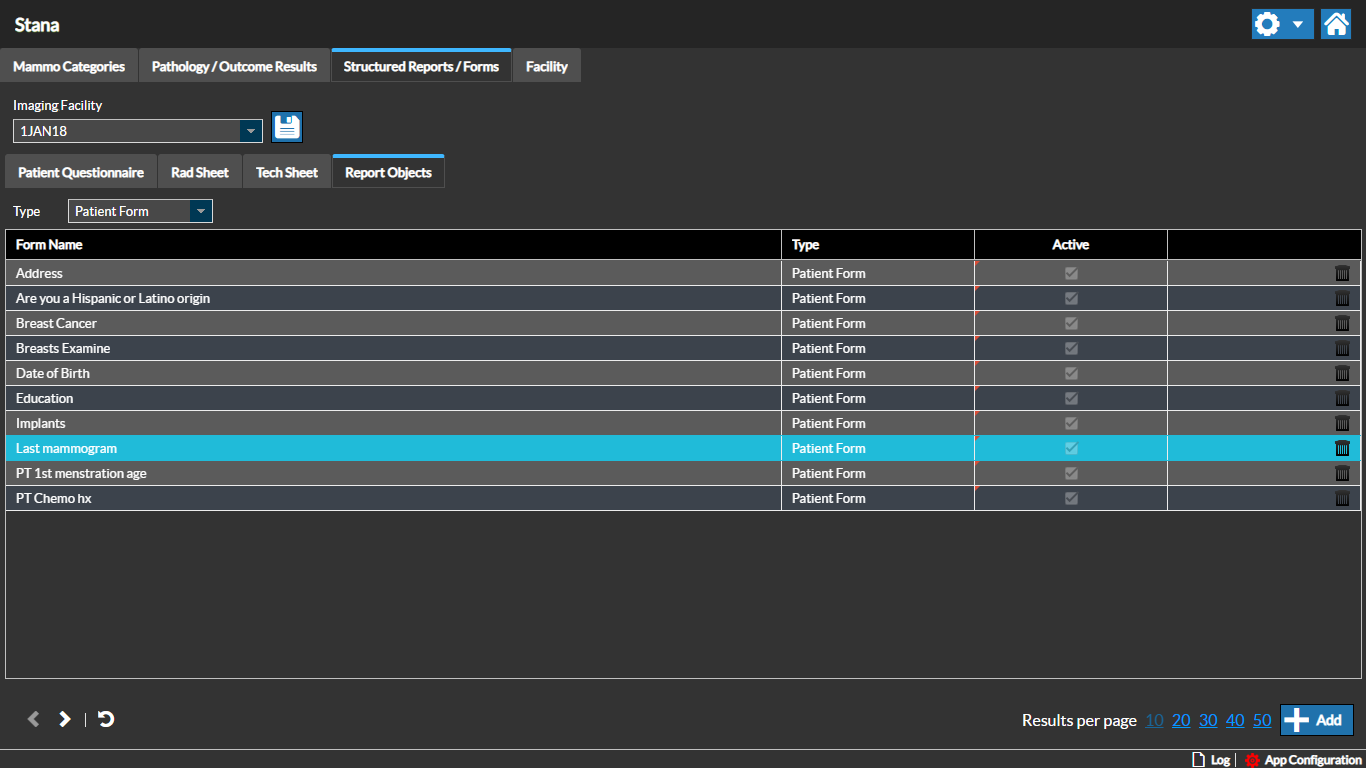Open the Log from status bar

click(1211, 760)
